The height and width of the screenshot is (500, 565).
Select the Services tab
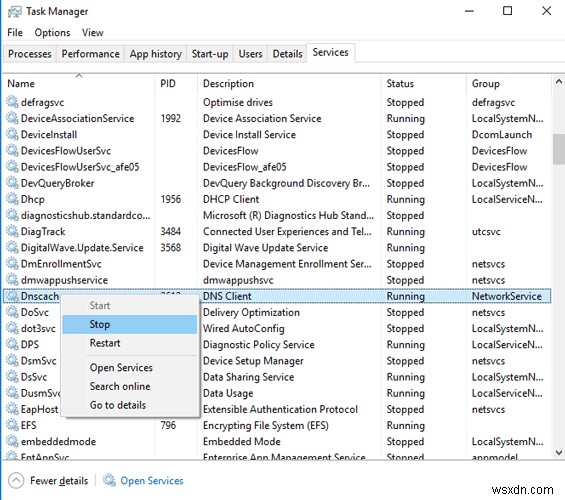click(x=330, y=53)
